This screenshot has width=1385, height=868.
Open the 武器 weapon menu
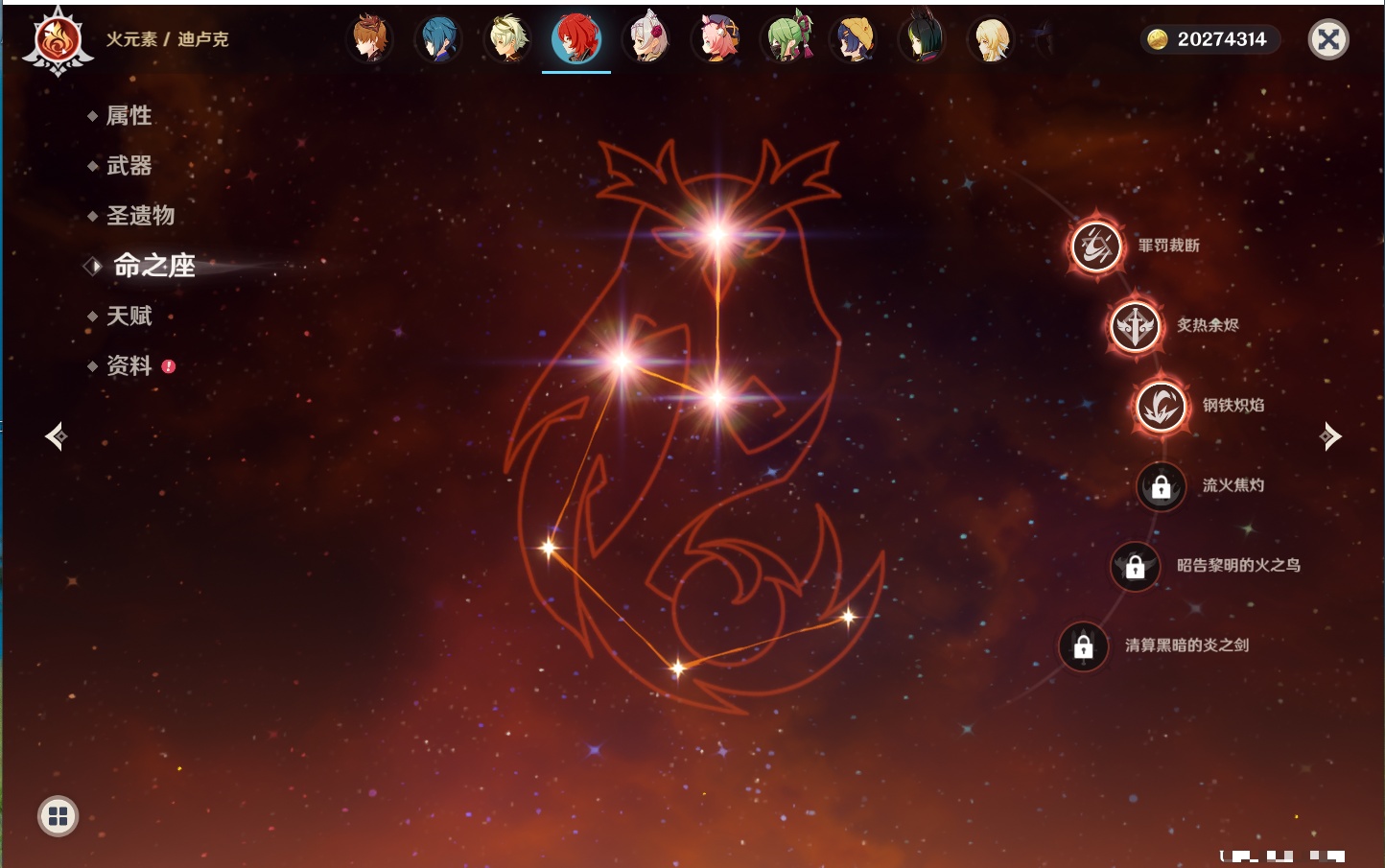(129, 166)
